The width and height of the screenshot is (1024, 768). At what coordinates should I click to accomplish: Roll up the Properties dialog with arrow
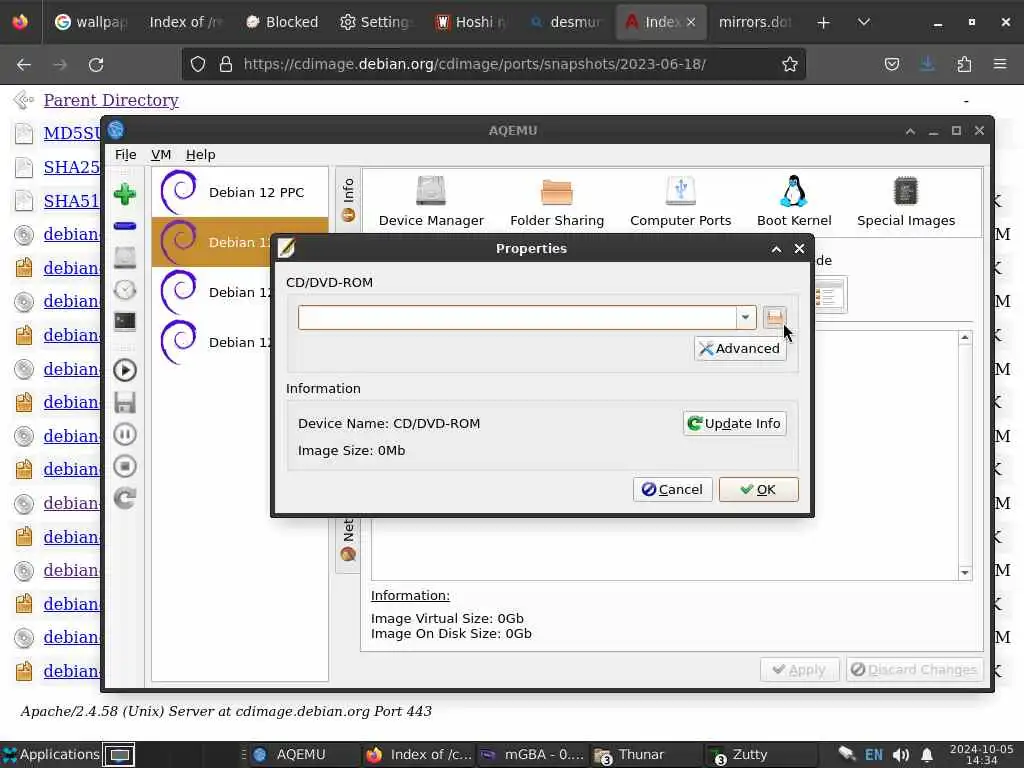776,249
